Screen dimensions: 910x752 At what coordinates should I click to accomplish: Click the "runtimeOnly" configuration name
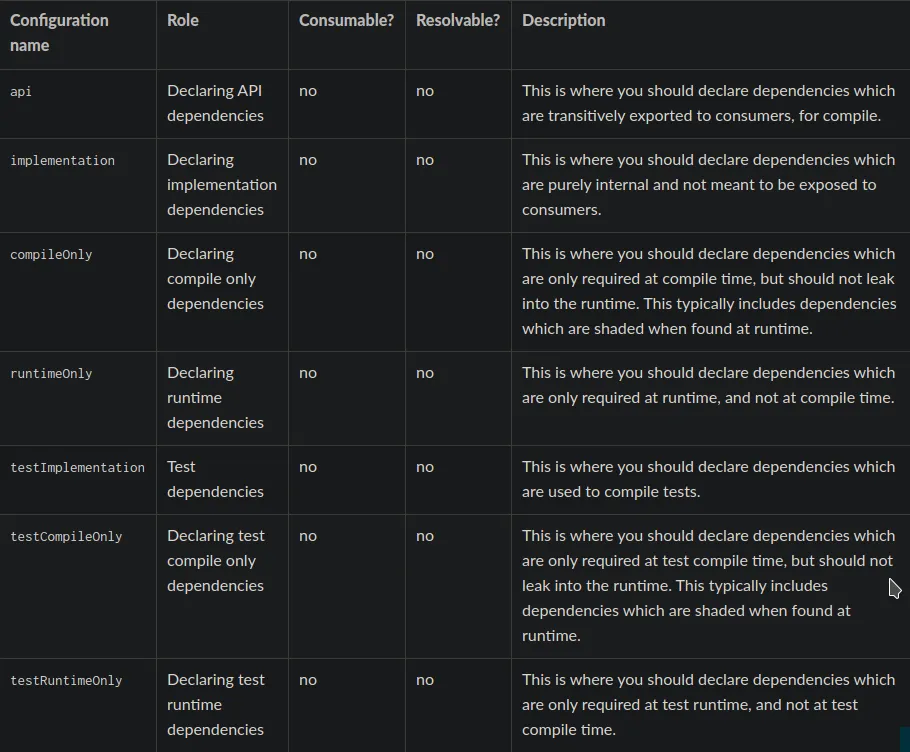(51, 373)
